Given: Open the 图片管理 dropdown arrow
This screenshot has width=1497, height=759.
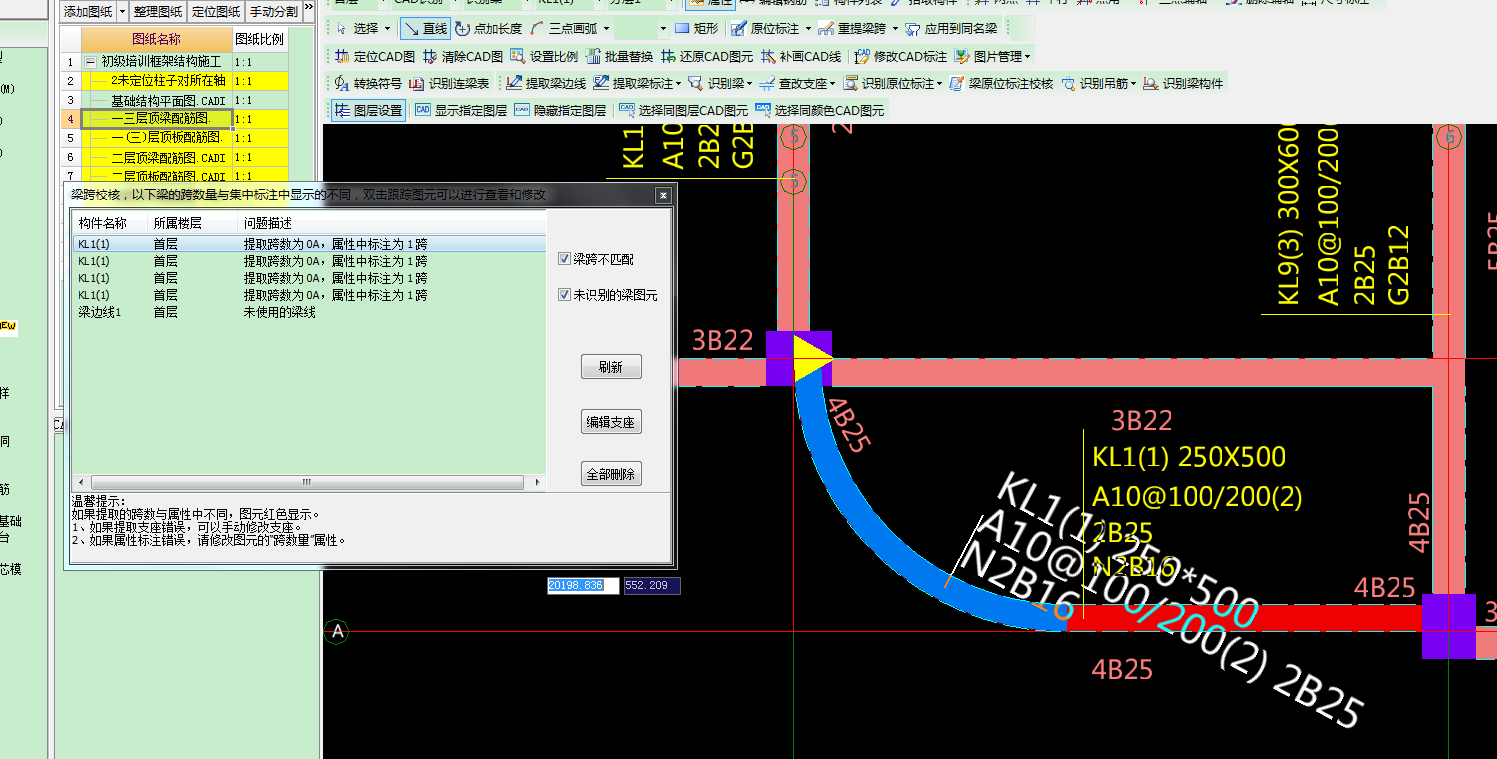Looking at the screenshot, I should click(x=1027, y=57).
